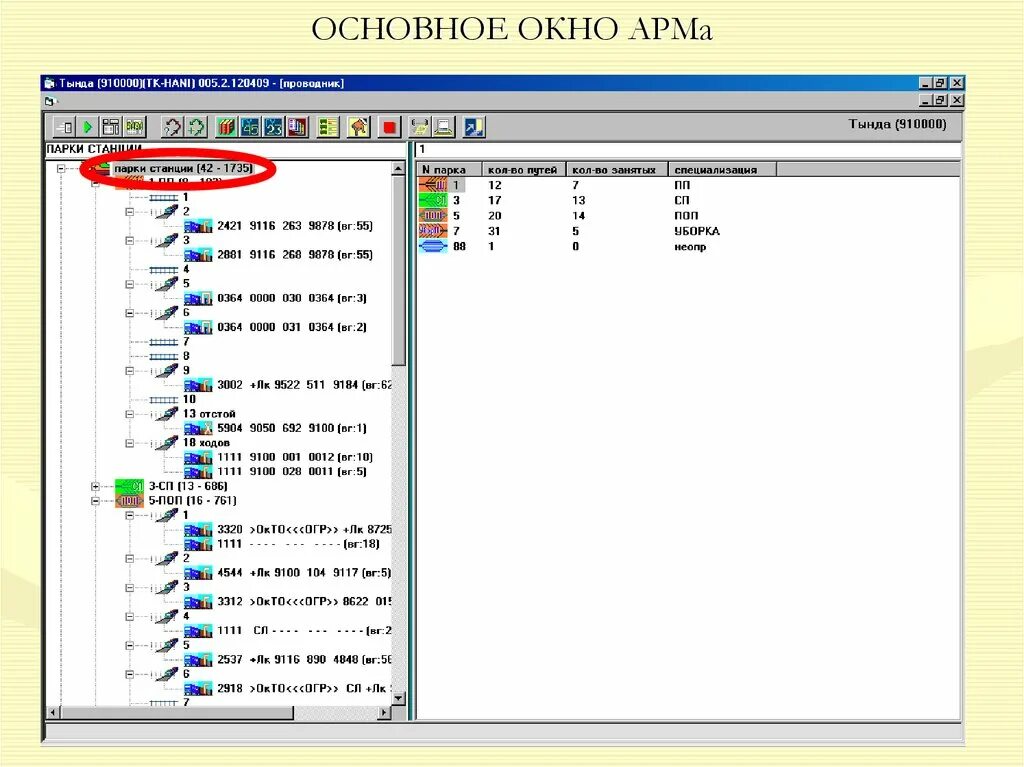The width and height of the screenshot is (1024, 767).
Task: Select the blue park 88 row icon
Action: tap(432, 246)
